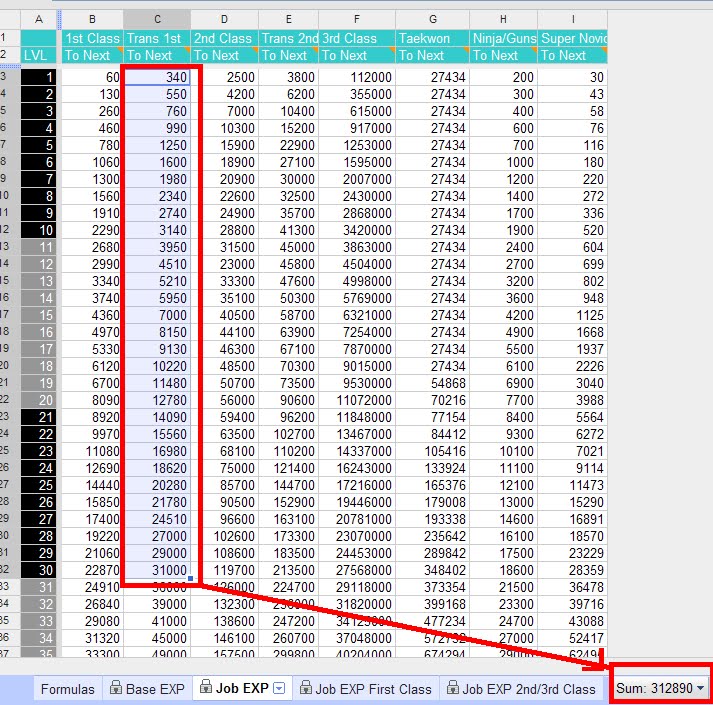This screenshot has height=705, width=713.
Task: Click cell with value 8090
Action: point(92,400)
